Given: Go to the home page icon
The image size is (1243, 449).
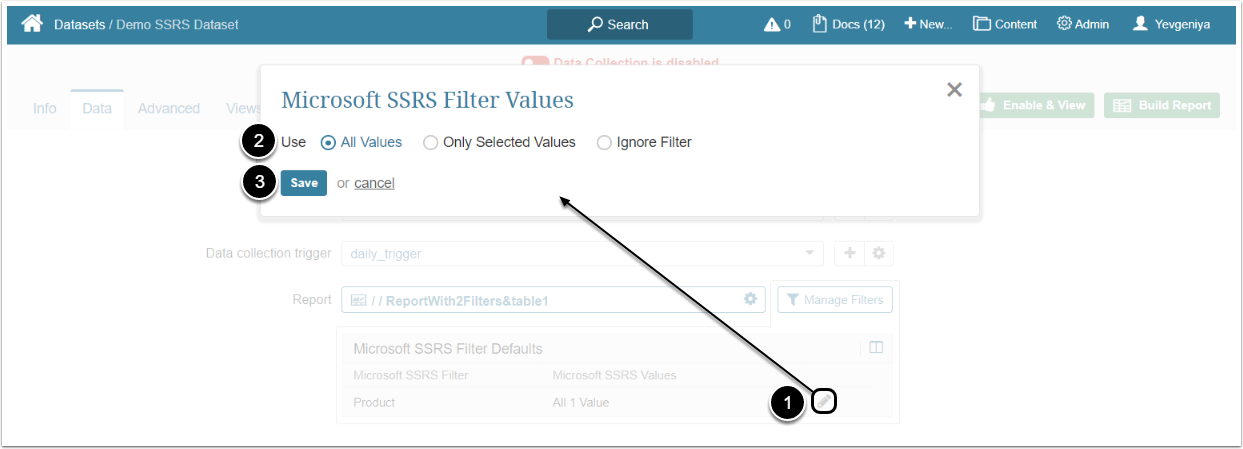Looking at the screenshot, I should tap(32, 23).
